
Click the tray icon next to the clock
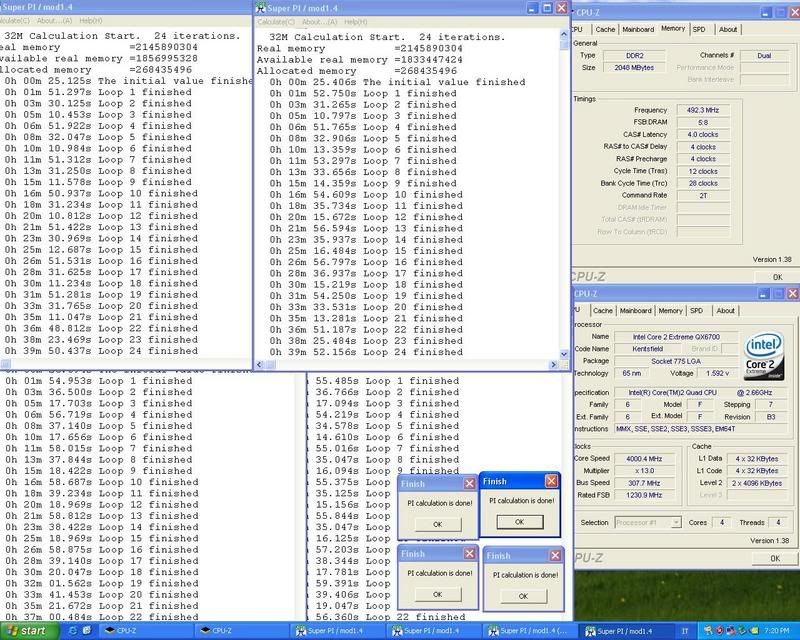(x=755, y=631)
